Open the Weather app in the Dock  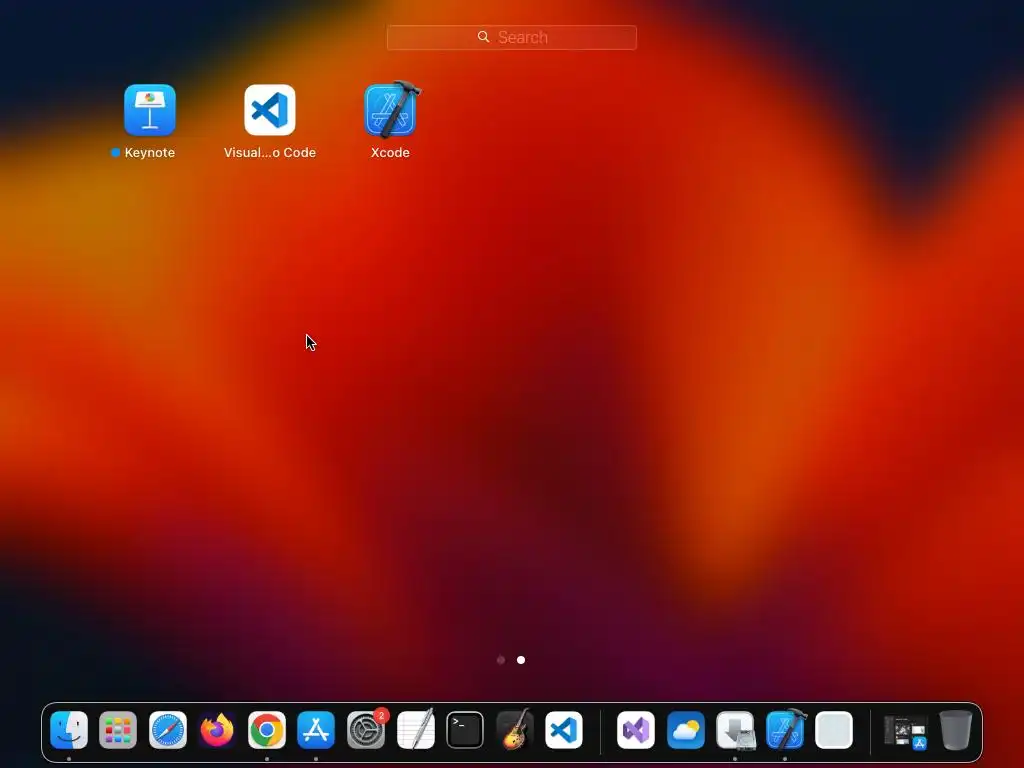click(x=686, y=729)
